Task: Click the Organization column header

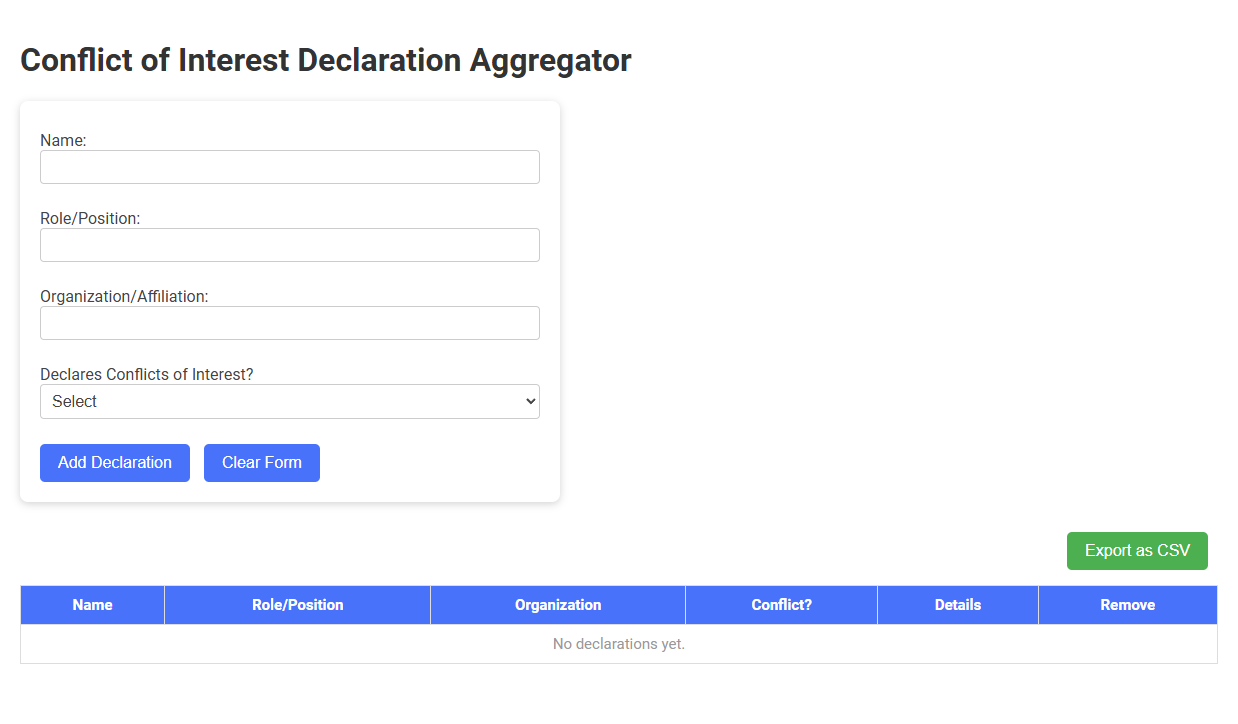Action: 557,604
